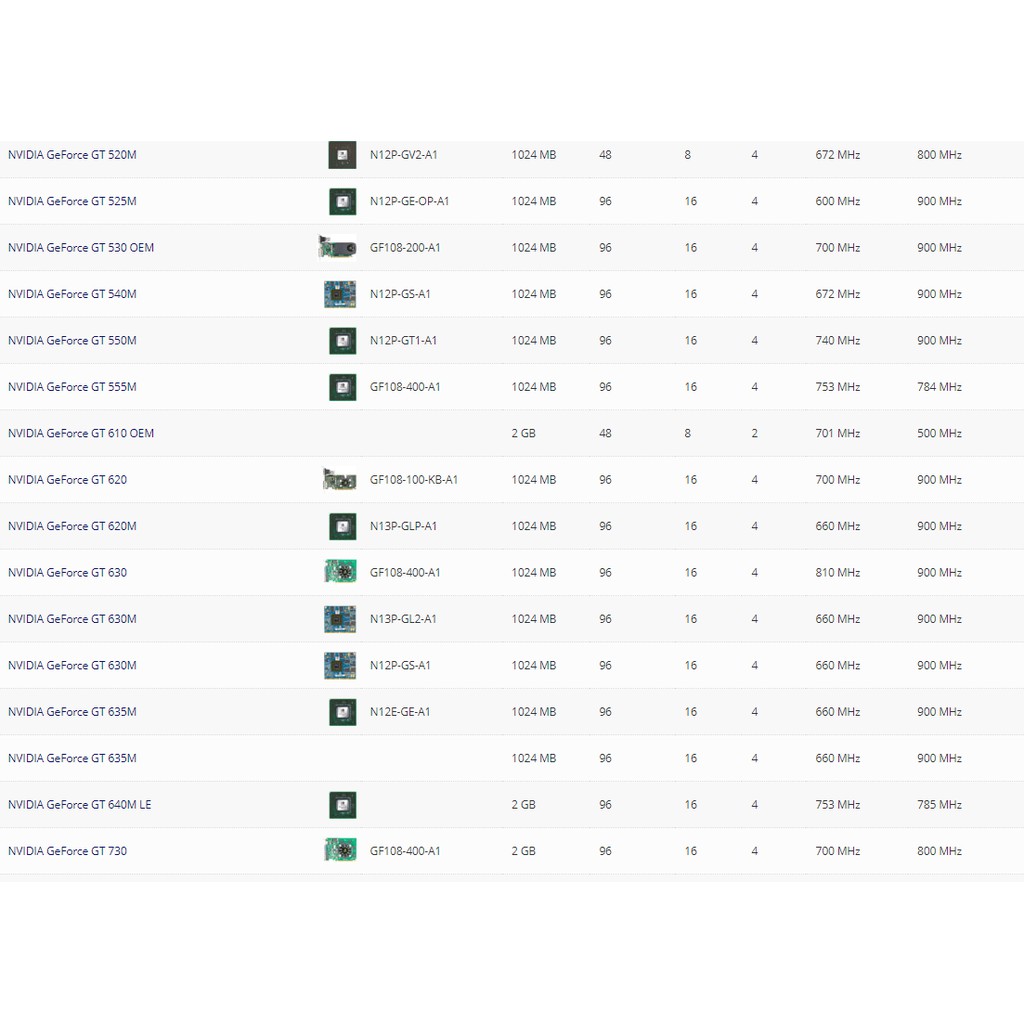This screenshot has height=1024, width=1024.
Task: Click the GT 640M LE chip thumbnail
Action: [342, 805]
